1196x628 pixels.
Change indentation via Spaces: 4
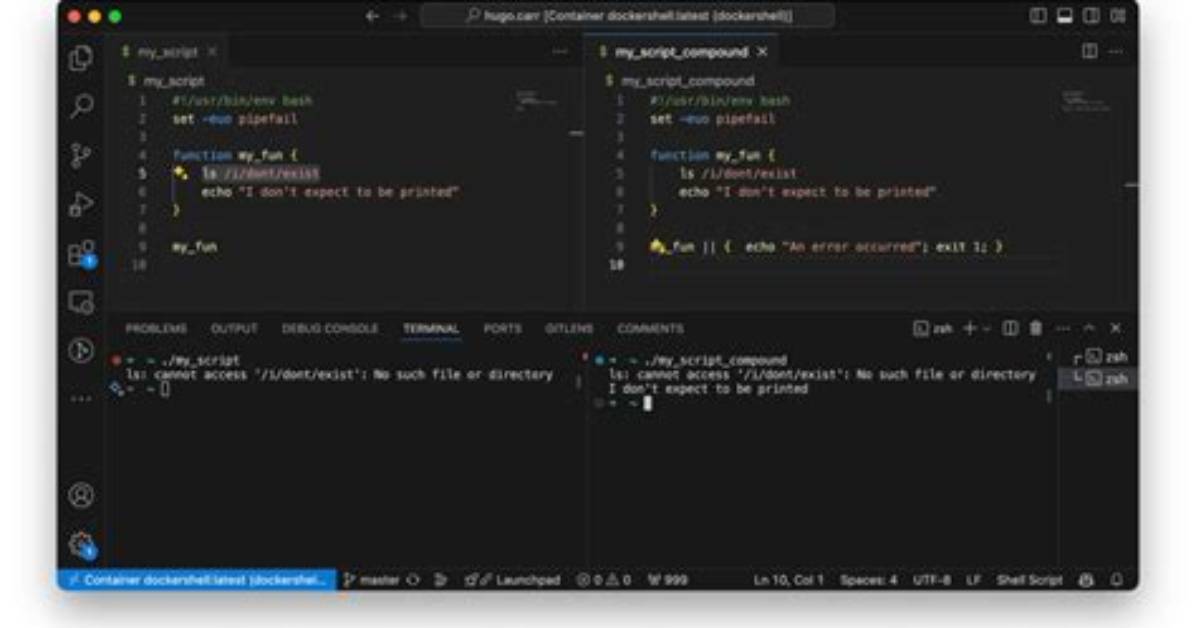coord(869,580)
